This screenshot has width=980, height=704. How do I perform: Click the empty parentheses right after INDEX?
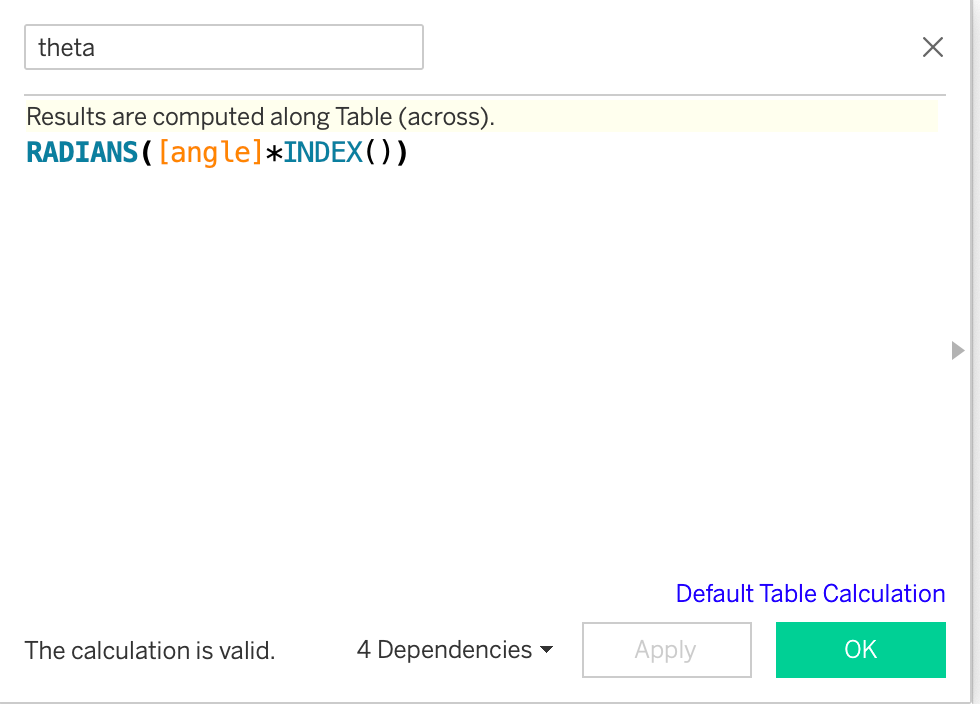(377, 153)
